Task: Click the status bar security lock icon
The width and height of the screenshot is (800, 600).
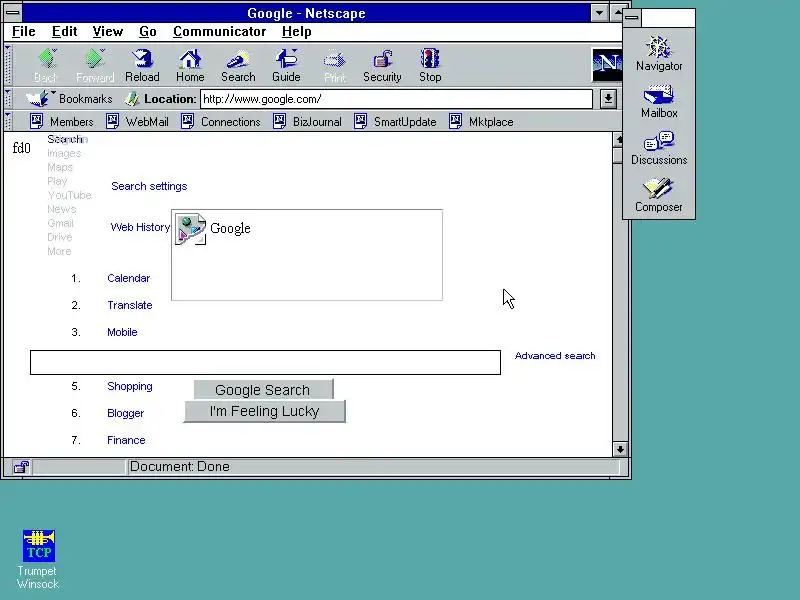Action: click(x=21, y=466)
